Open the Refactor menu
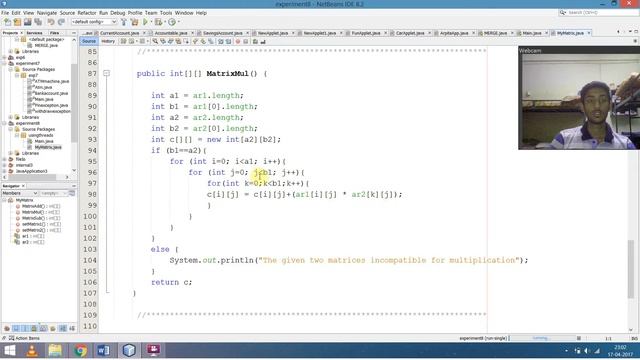The width and height of the screenshot is (640, 360). click(x=87, y=13)
